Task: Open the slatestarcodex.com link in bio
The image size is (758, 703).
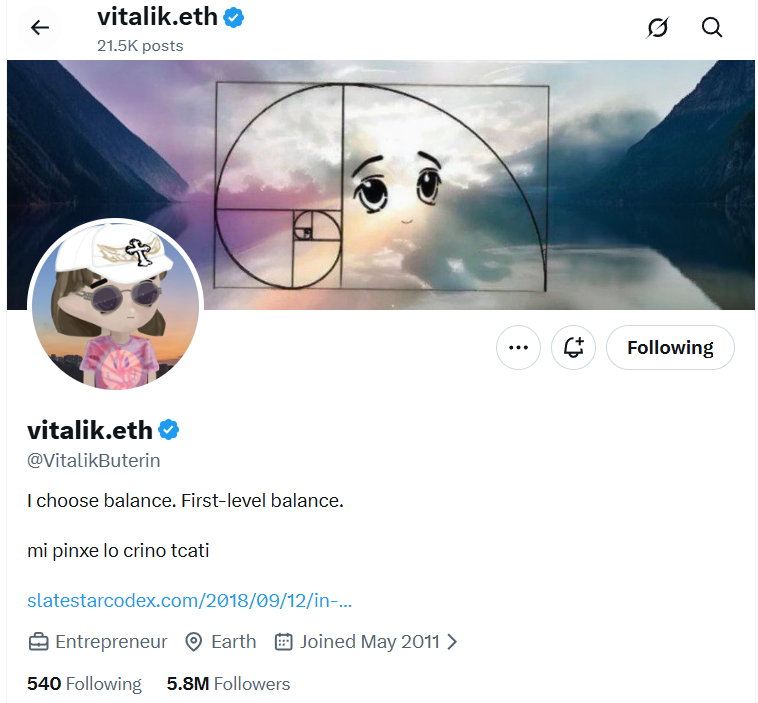Action: point(190,600)
